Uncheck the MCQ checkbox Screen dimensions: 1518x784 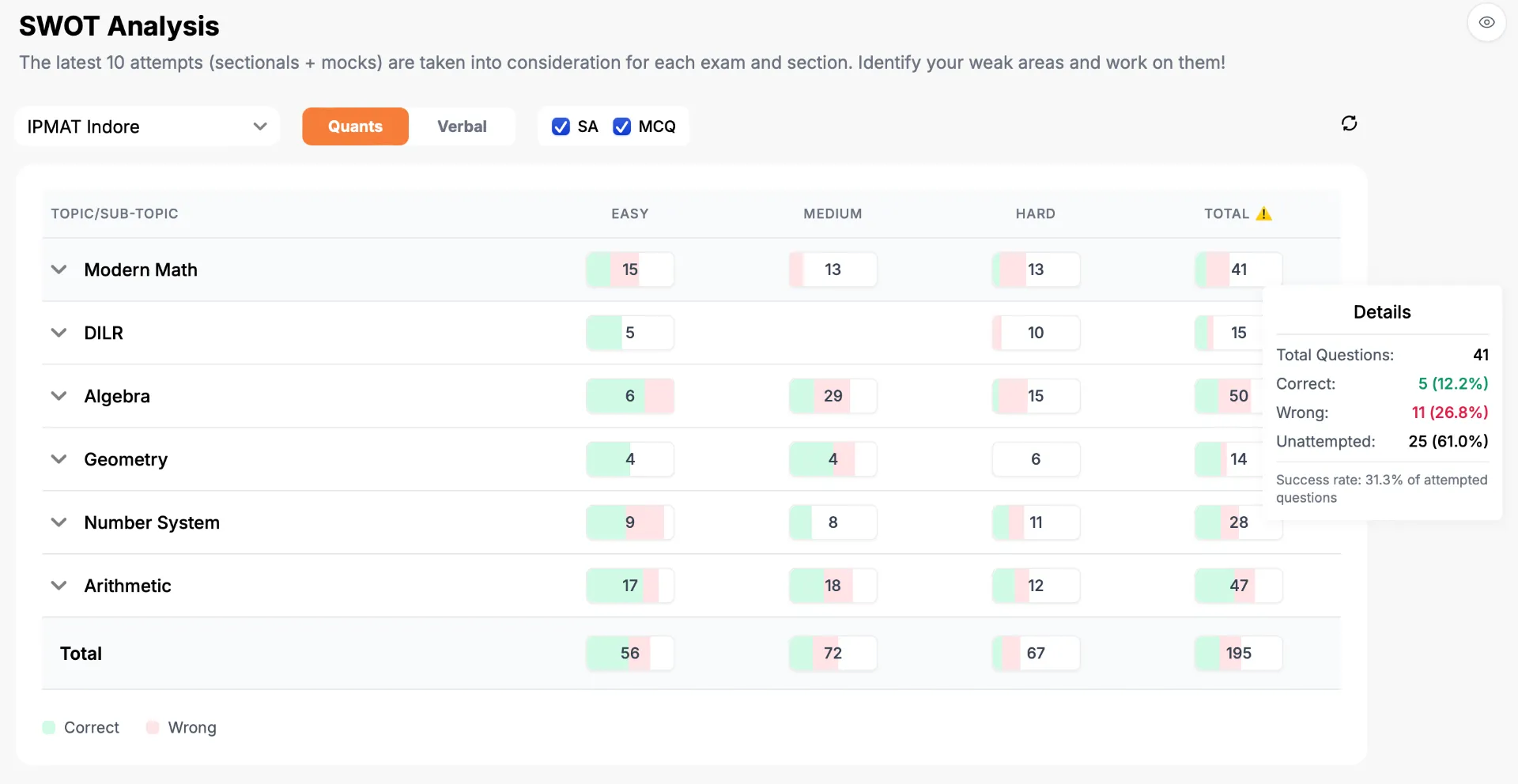click(622, 126)
